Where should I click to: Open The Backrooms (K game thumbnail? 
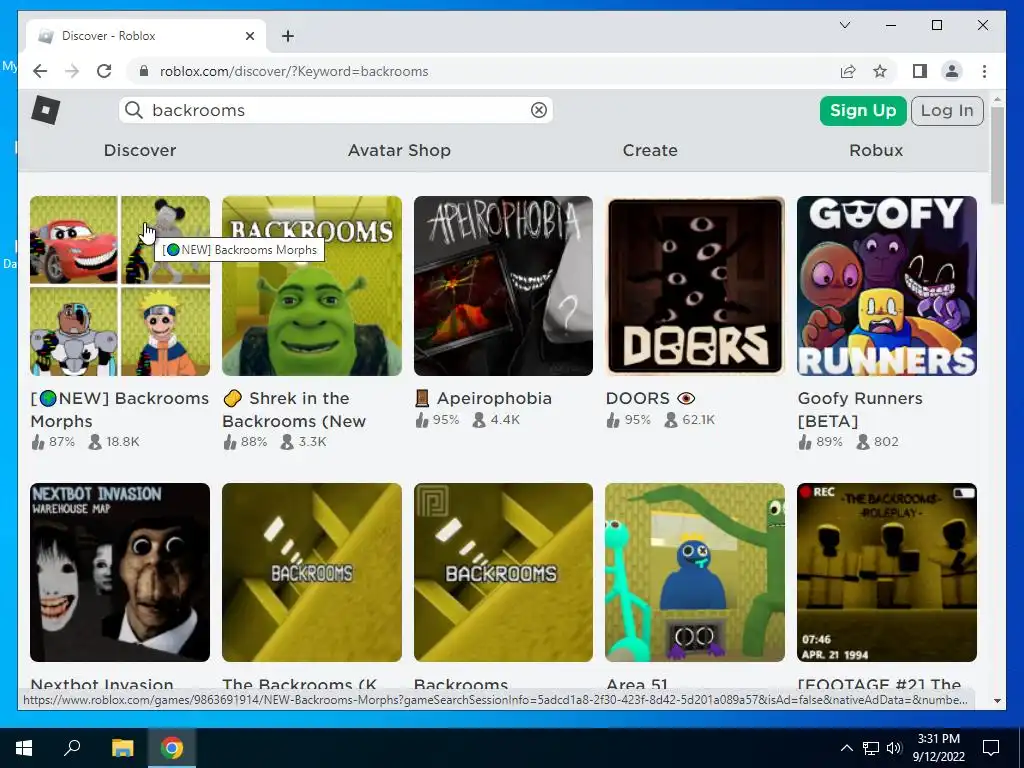[x=312, y=573]
